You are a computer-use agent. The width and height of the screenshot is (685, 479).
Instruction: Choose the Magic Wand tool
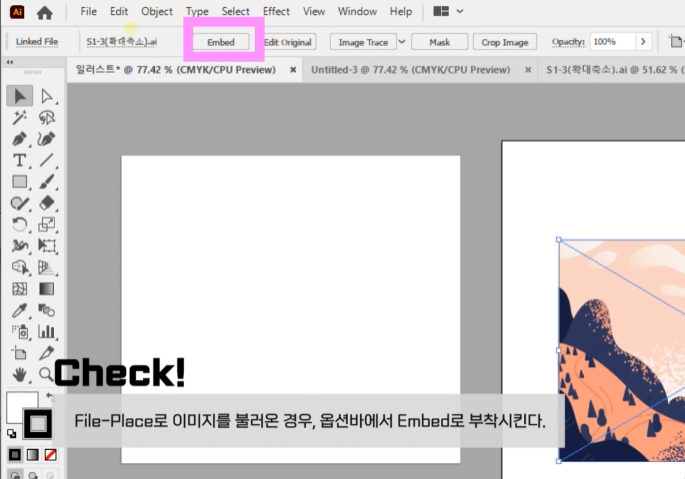pos(20,118)
